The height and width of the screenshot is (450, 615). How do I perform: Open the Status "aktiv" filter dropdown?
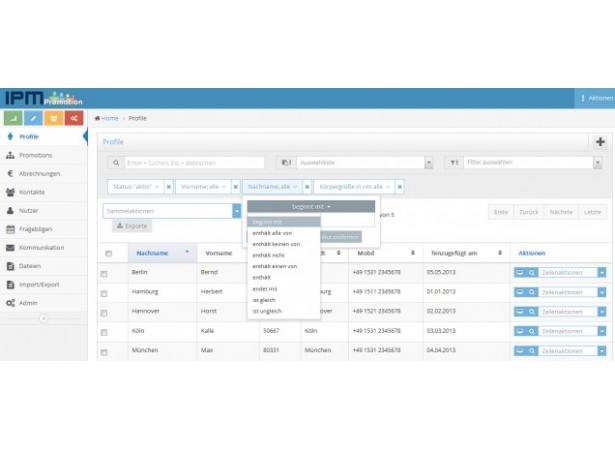(x=135, y=186)
